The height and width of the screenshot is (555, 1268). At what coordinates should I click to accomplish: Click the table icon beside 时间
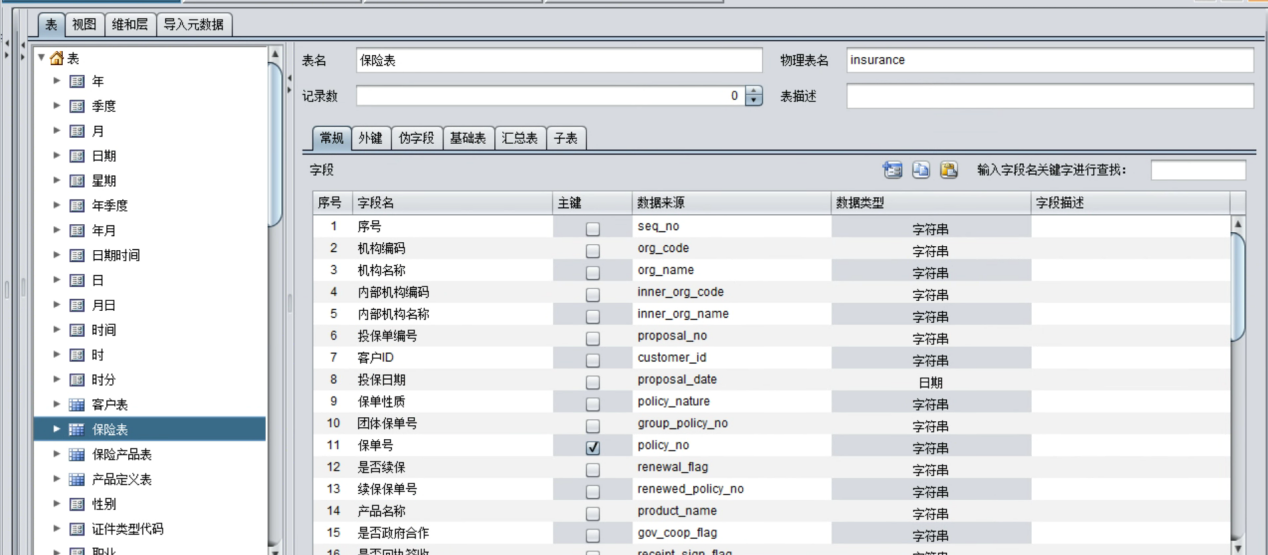pyautogui.click(x=77, y=330)
